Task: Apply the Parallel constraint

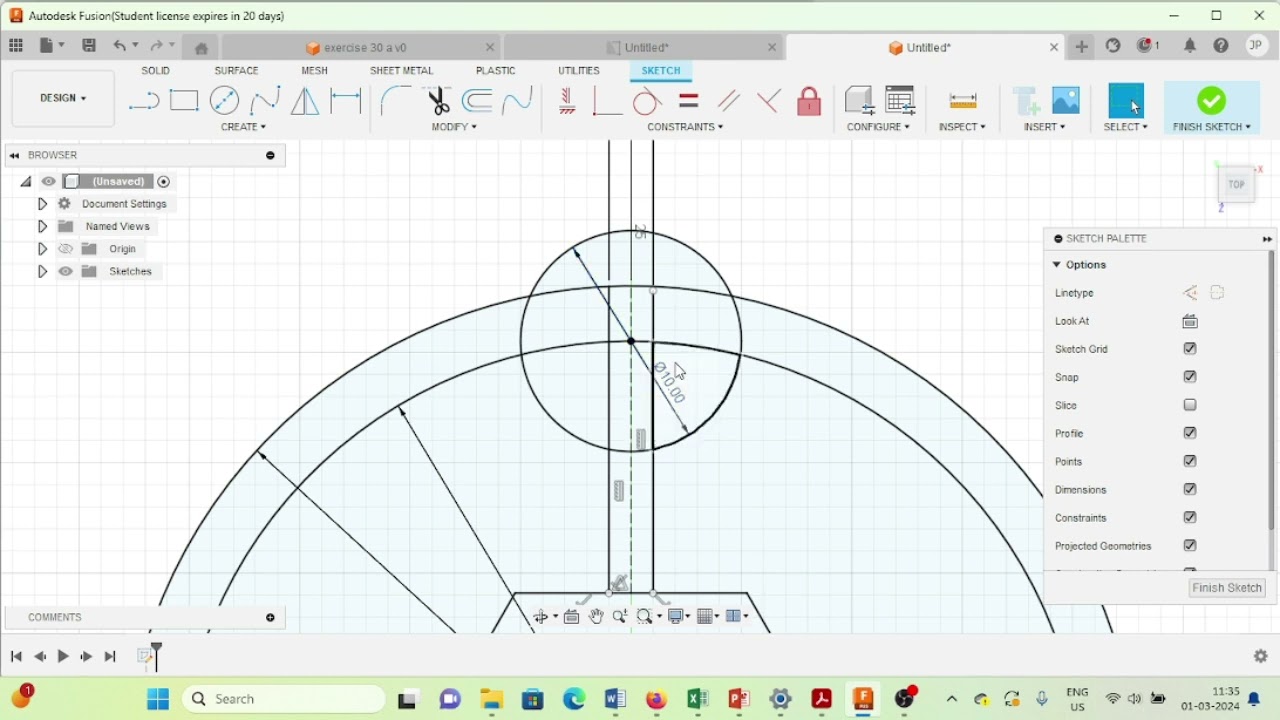Action: (729, 101)
